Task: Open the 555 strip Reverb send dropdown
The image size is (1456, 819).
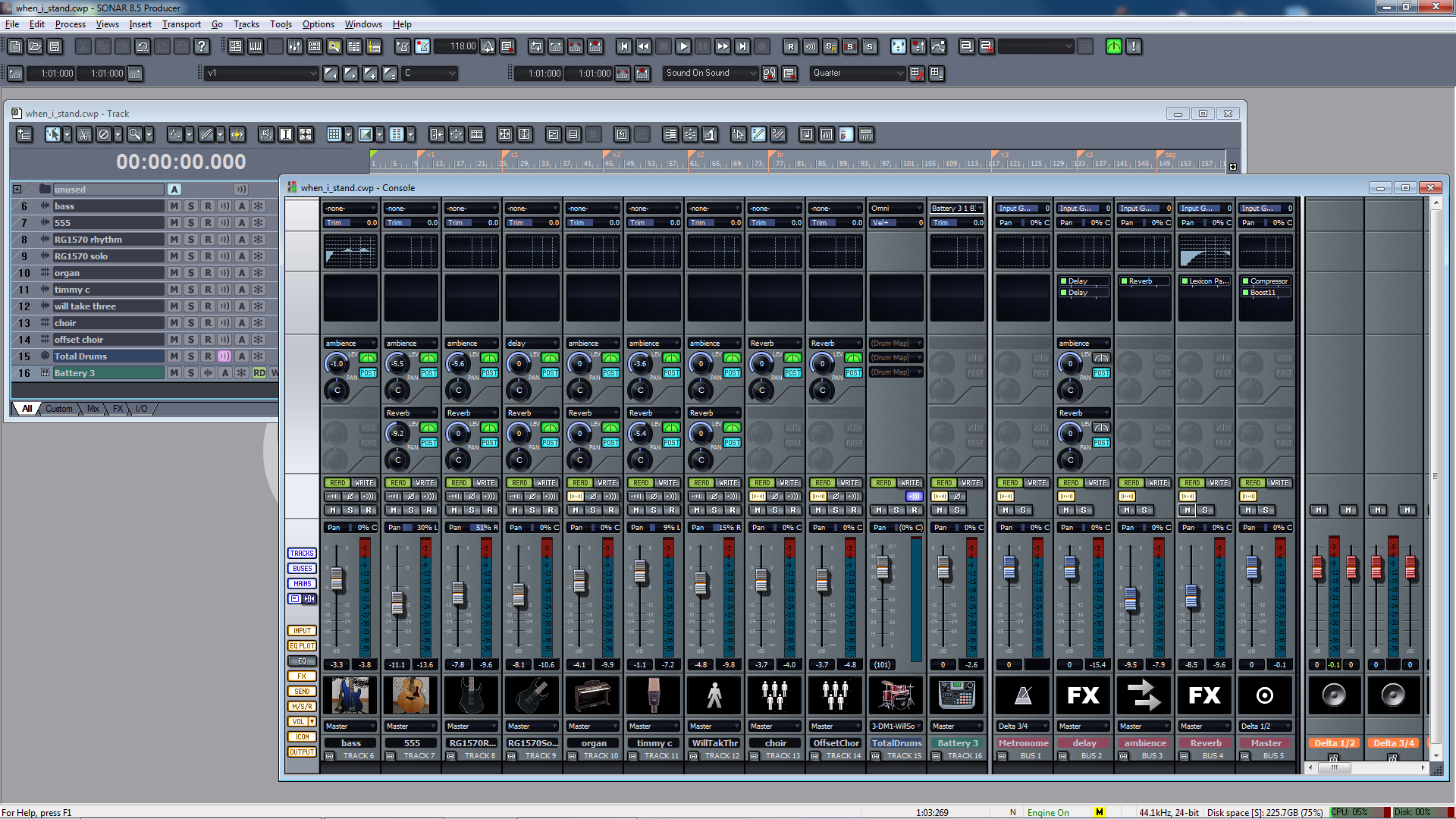Action: pos(411,413)
